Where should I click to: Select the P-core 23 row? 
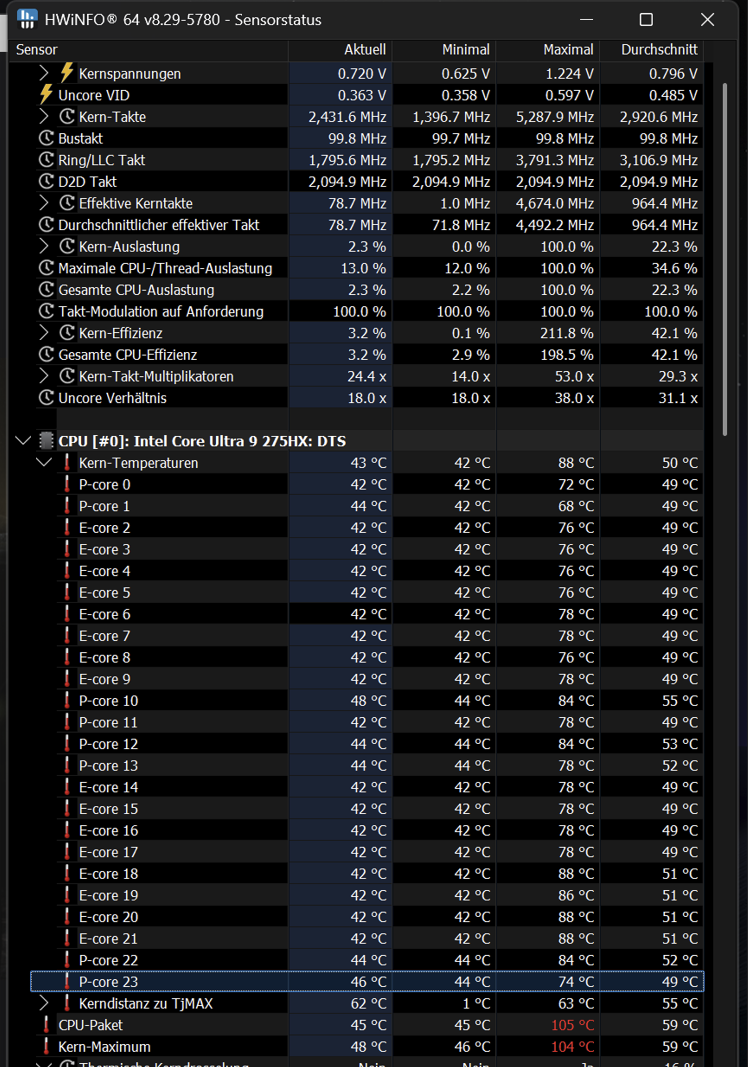[x=368, y=981]
